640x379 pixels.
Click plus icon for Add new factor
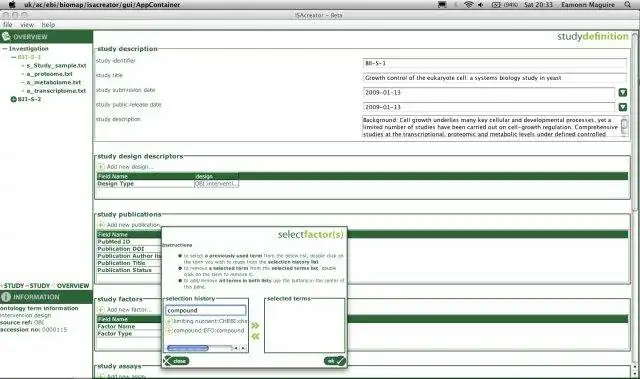coord(101,310)
